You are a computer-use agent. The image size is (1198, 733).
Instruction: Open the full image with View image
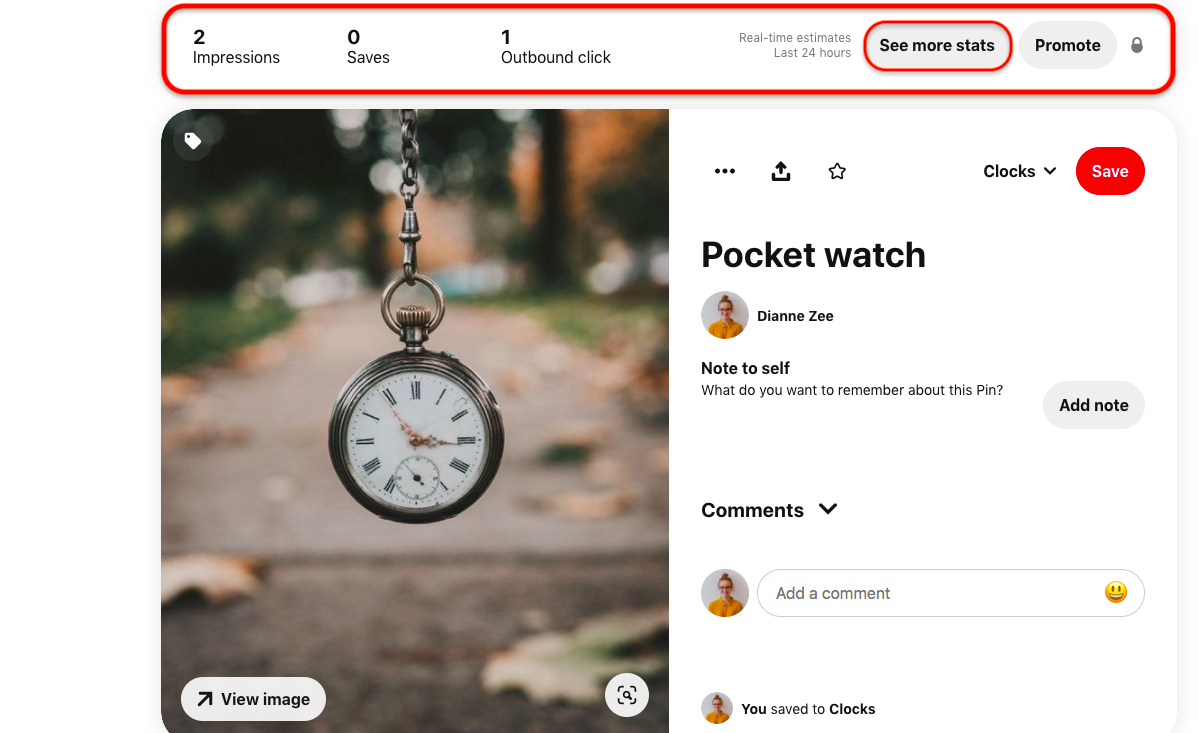click(x=253, y=699)
